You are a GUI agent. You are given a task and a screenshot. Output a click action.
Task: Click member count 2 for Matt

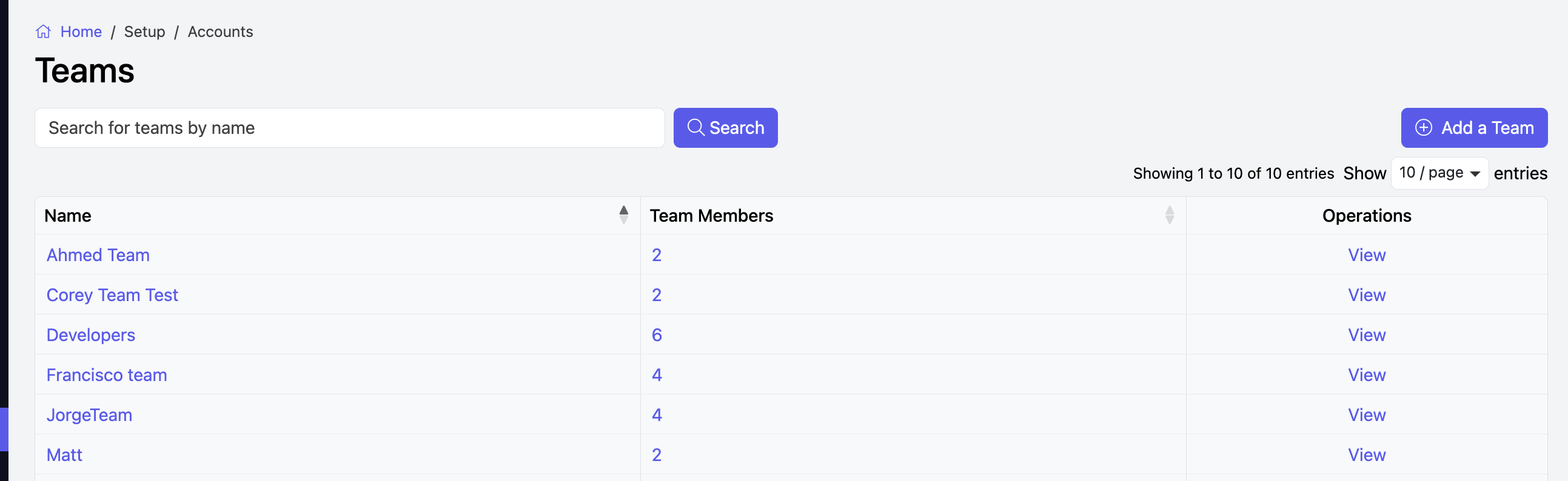pyautogui.click(x=656, y=456)
